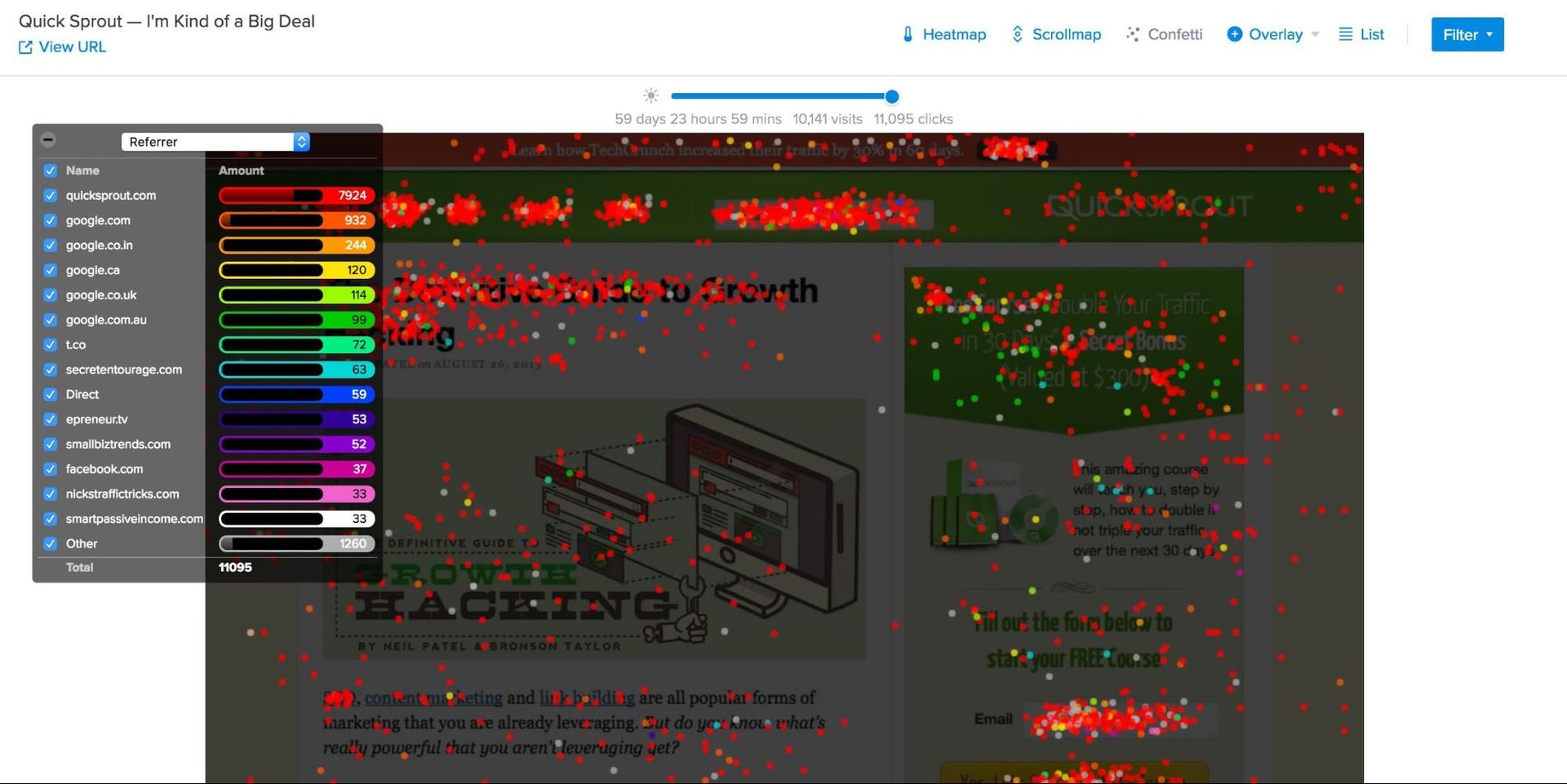Click the brightness sun icon beside the slider
This screenshot has height=784, width=1567.
(650, 95)
